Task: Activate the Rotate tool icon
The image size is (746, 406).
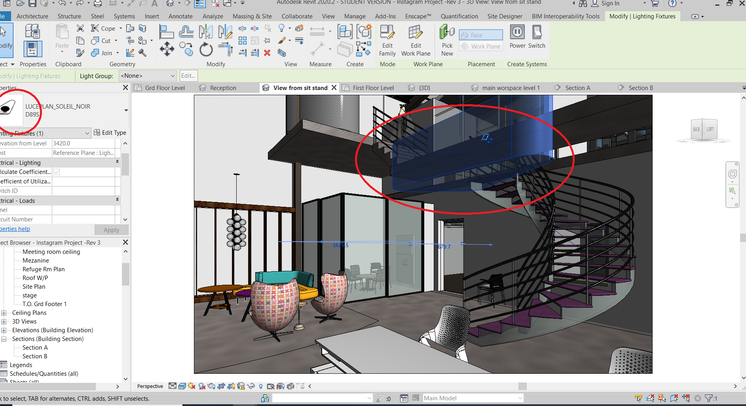Action: 206,49
